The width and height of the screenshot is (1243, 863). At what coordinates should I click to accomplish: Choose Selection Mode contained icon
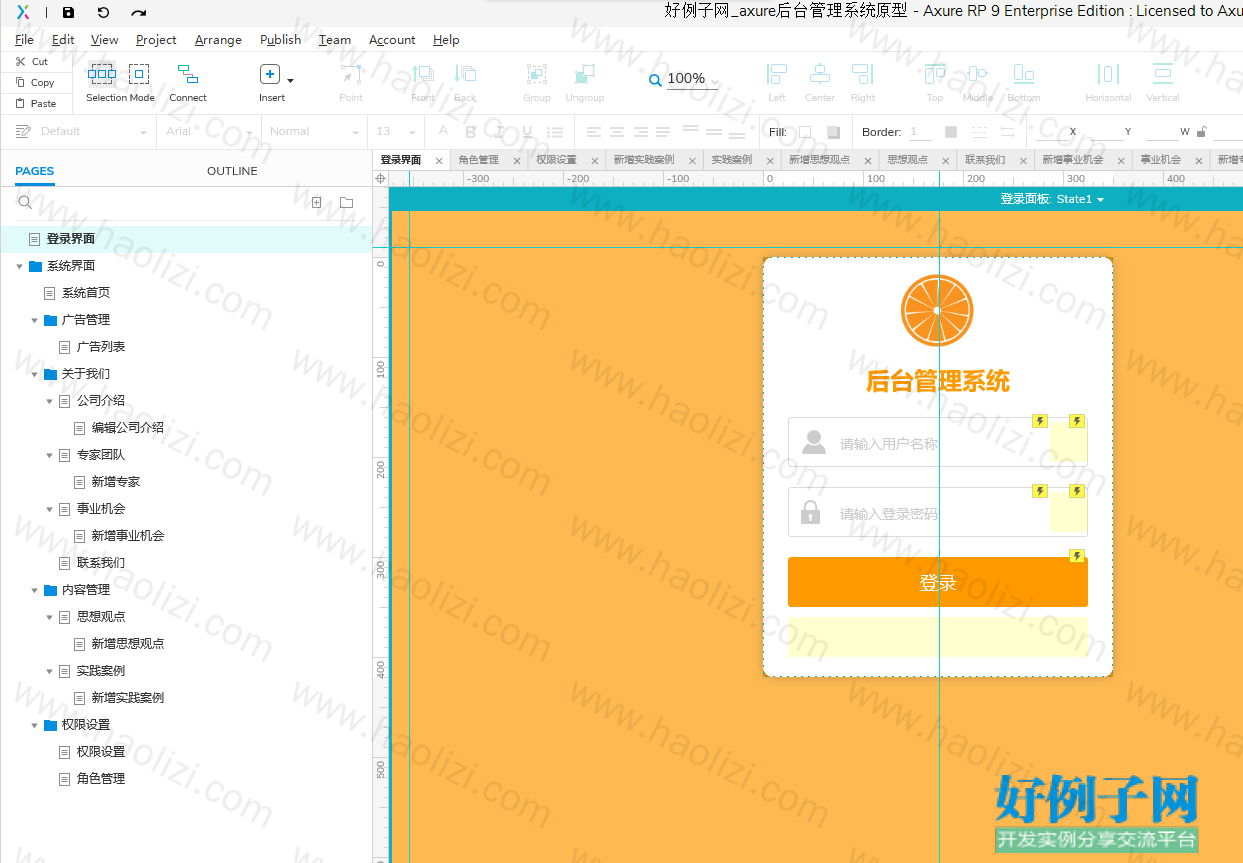click(x=139, y=74)
